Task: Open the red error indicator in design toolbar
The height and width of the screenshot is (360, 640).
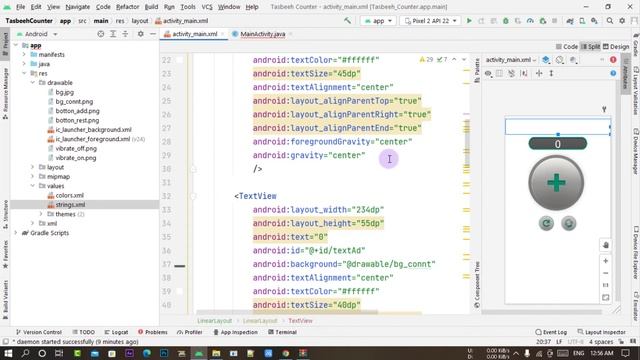Action: point(613,60)
